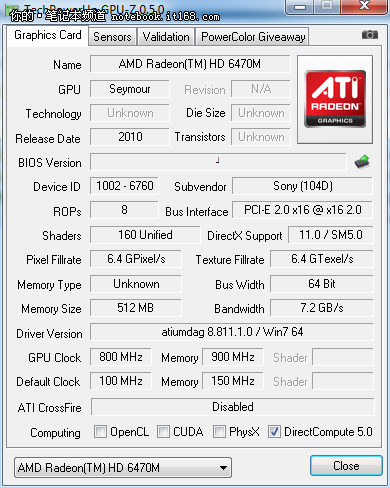Screen dimensions: 390x488
Task: Expand the AMD Radeon HD 6470M GPU dropdown
Action: (x=123, y=468)
